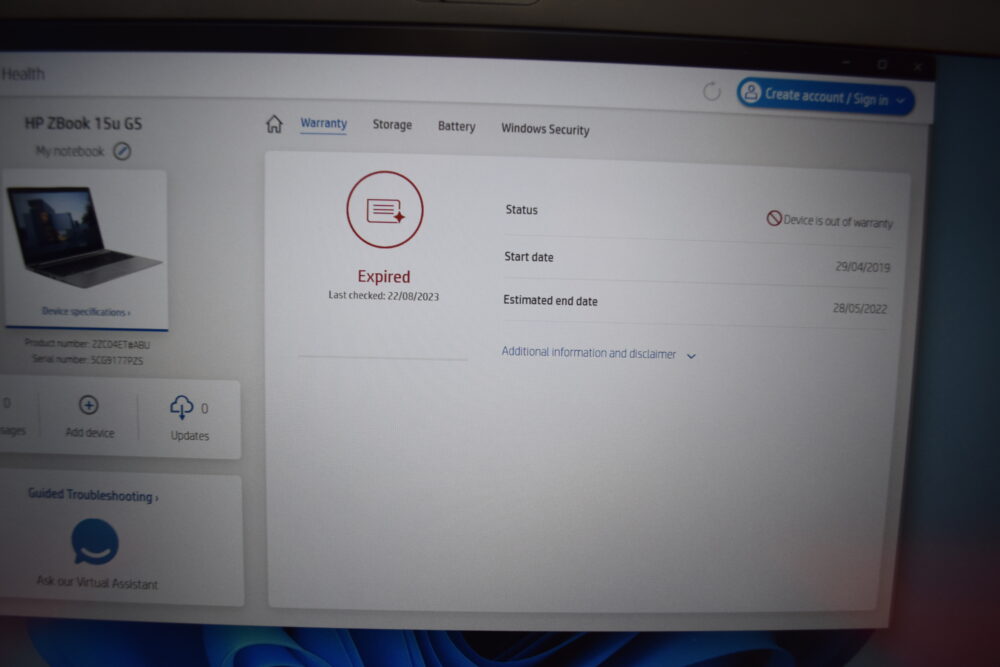Click the Updates cloud download icon
Image resolution: width=1000 pixels, height=667 pixels.
click(x=182, y=407)
